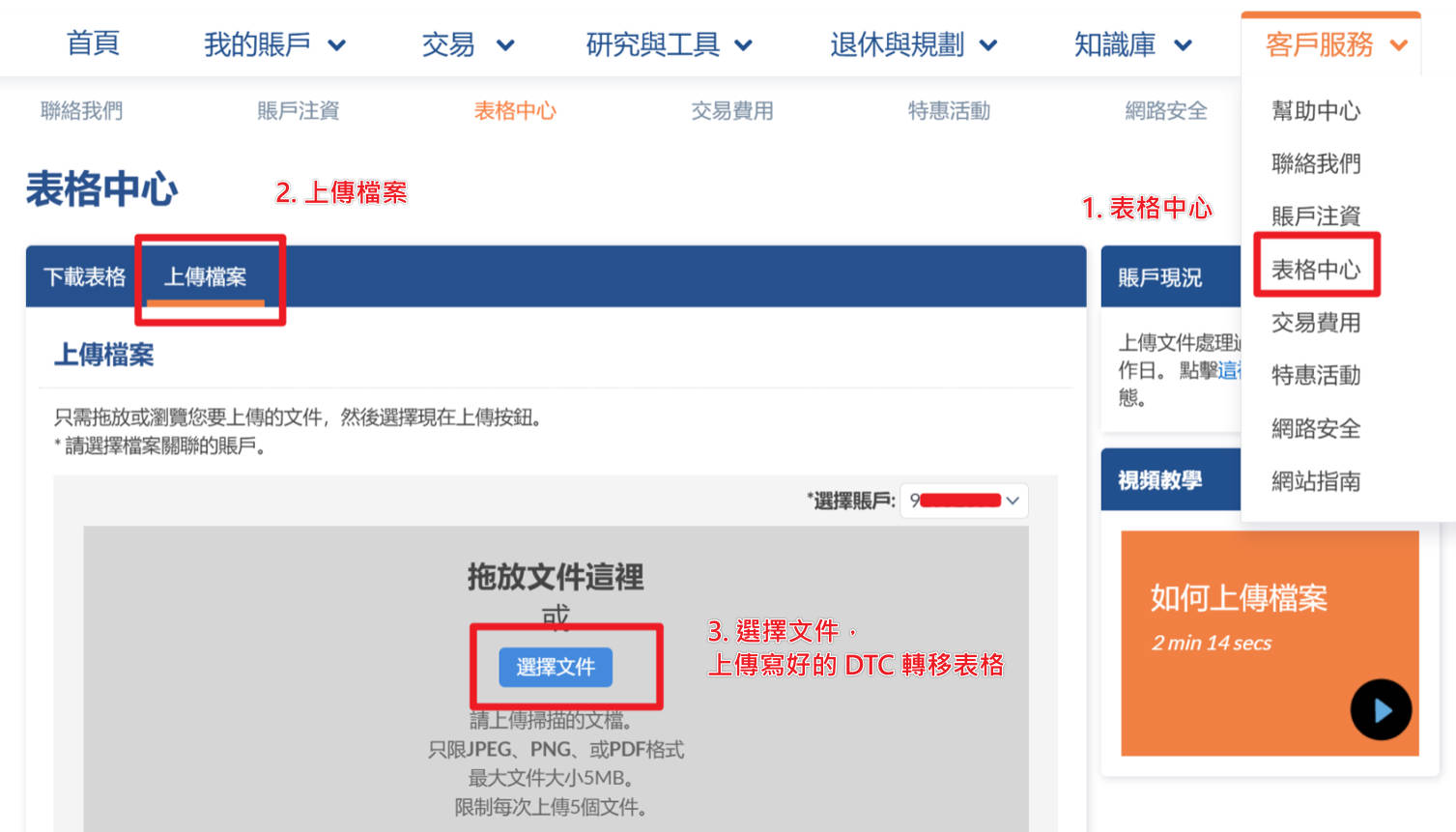The width and height of the screenshot is (1456, 832).
Task: Play the 如何上傳檔案 tutorial video
Action: [1381, 710]
